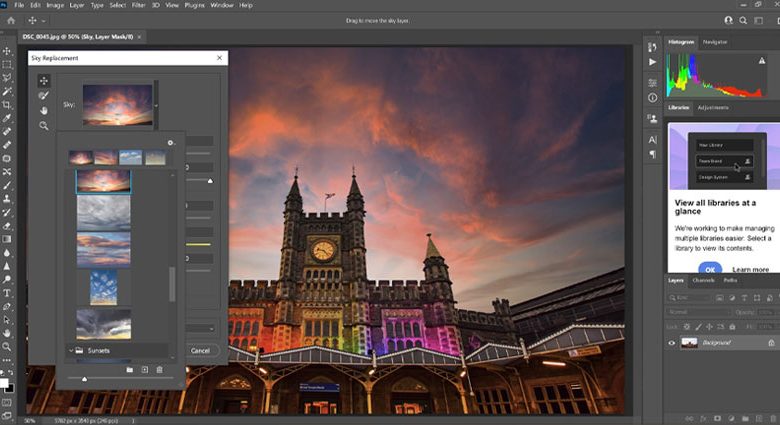Open the Normal blend mode dropdown
This screenshot has width=780, height=425.
point(699,312)
